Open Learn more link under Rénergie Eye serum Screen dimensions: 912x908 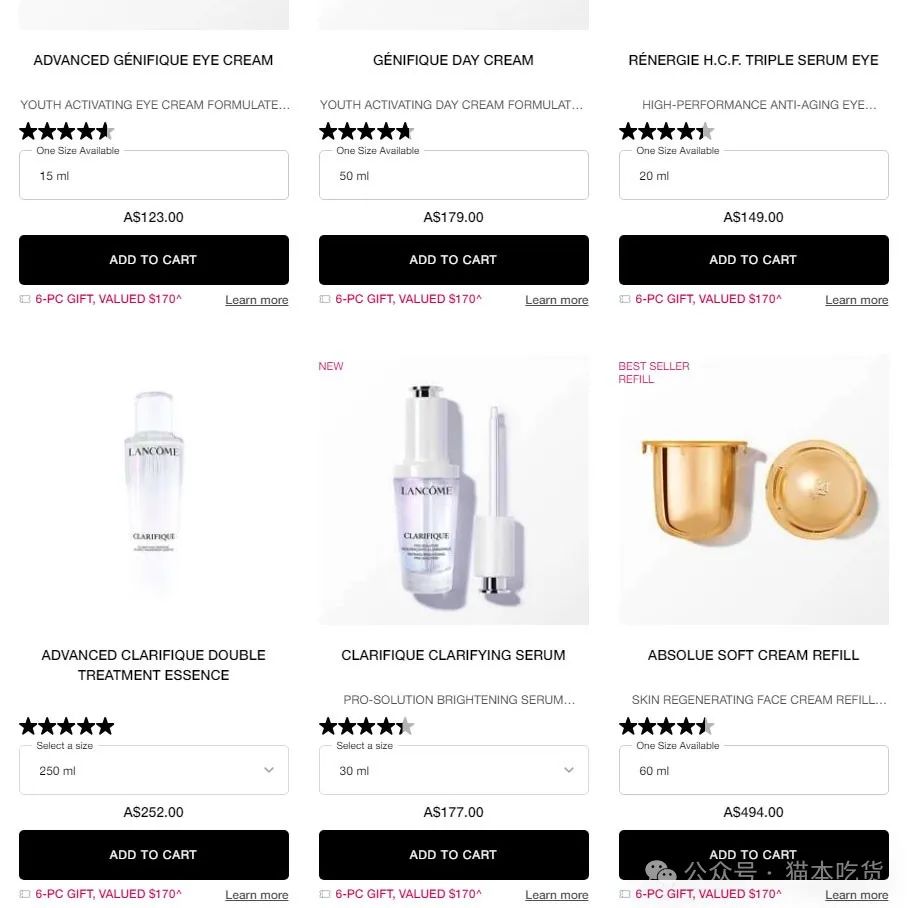pyautogui.click(x=857, y=300)
